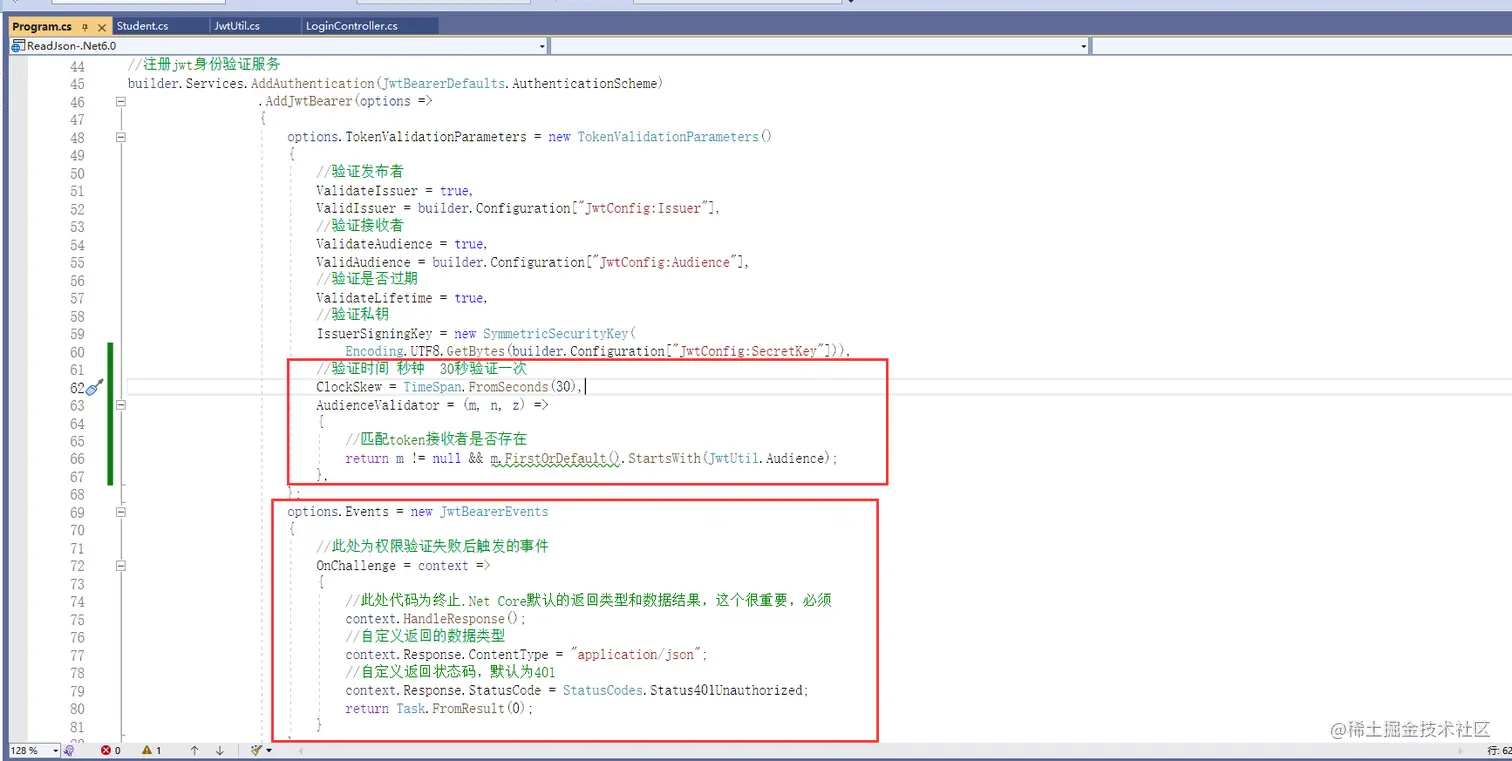Collapse the TokenValidationParameters block at line 48
1512x761 pixels.
pyautogui.click(x=121, y=137)
